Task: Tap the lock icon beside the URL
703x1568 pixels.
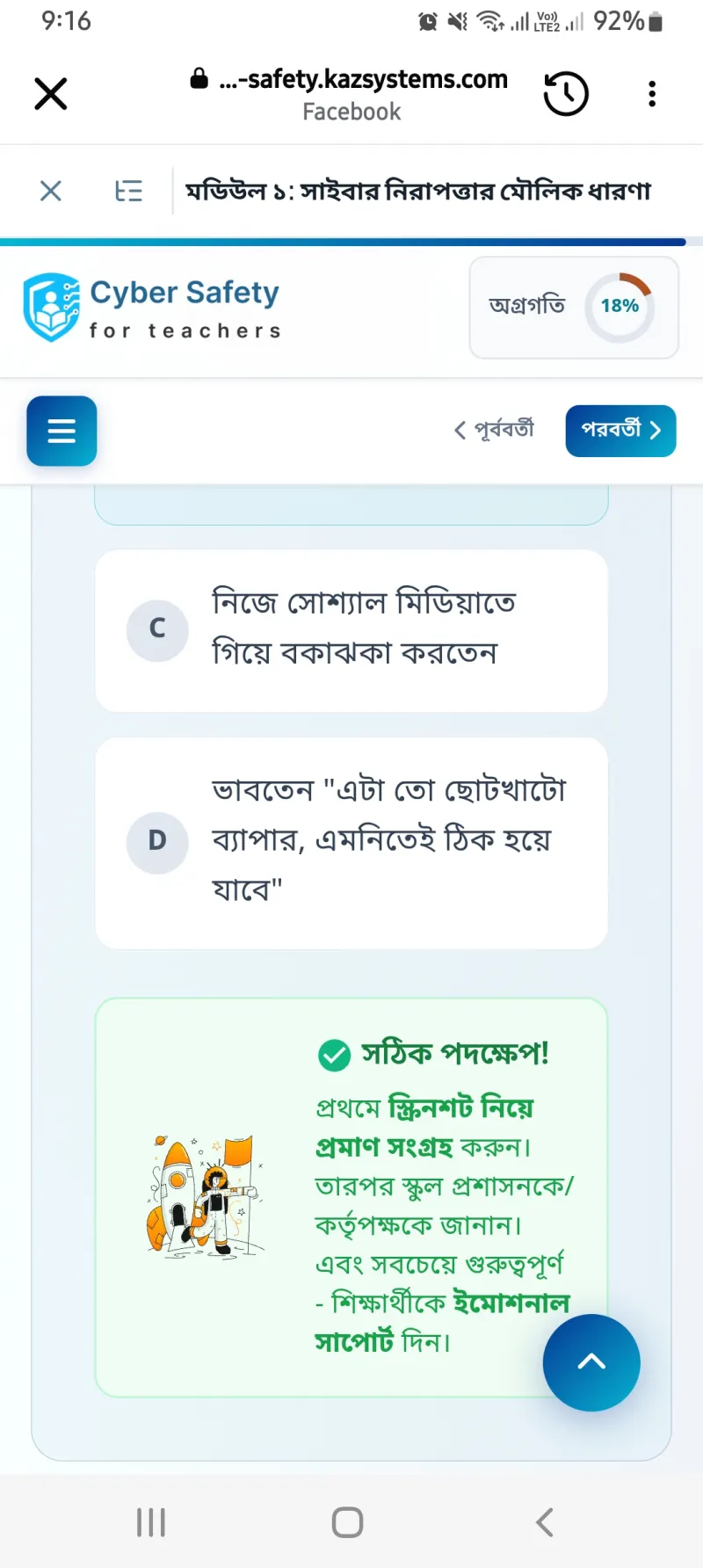Action: [199, 78]
